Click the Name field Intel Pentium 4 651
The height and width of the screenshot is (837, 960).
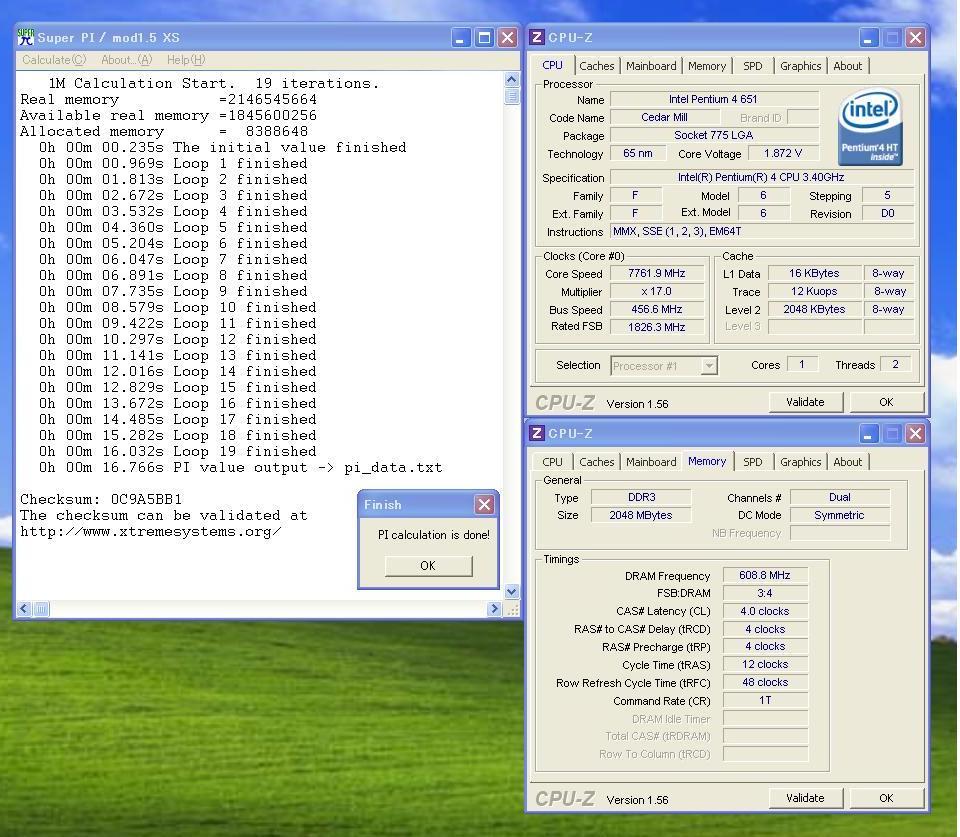pos(714,99)
